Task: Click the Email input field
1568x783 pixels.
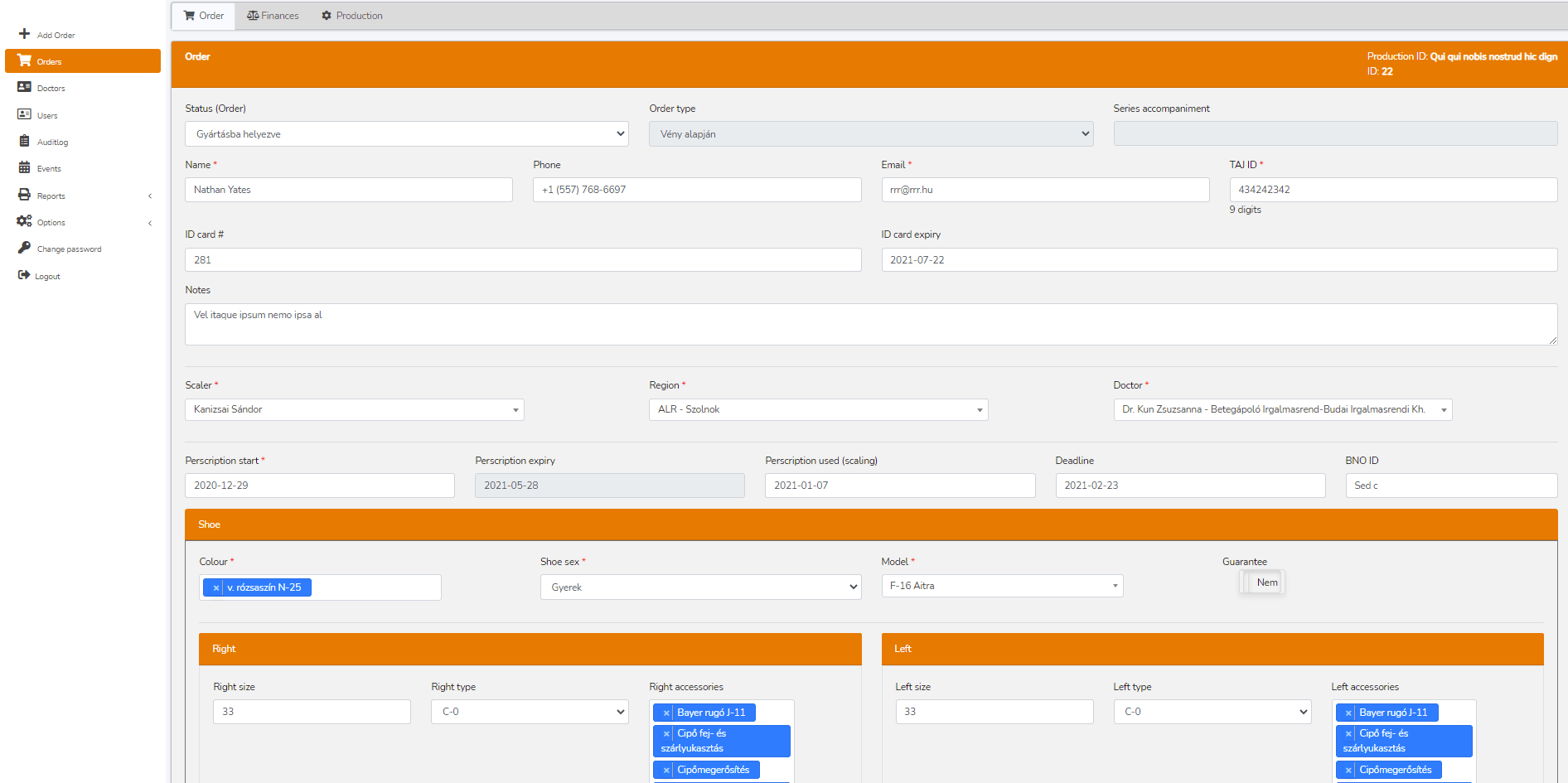Action: coord(1045,190)
